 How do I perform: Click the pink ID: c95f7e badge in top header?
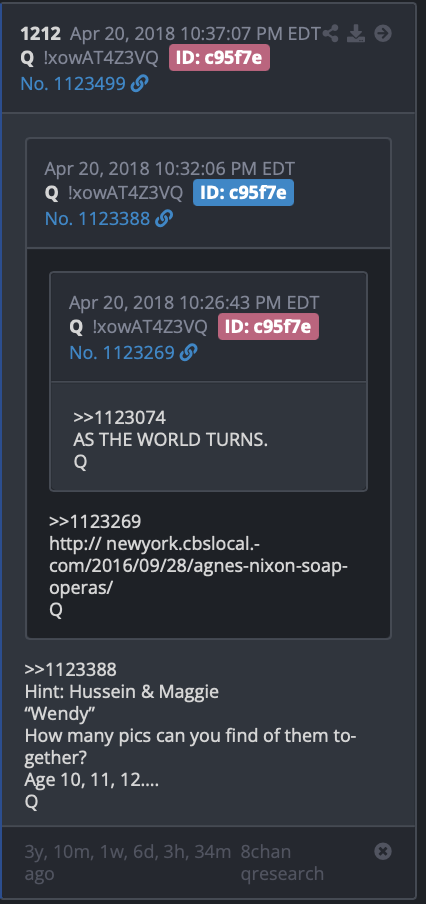[x=219, y=58]
